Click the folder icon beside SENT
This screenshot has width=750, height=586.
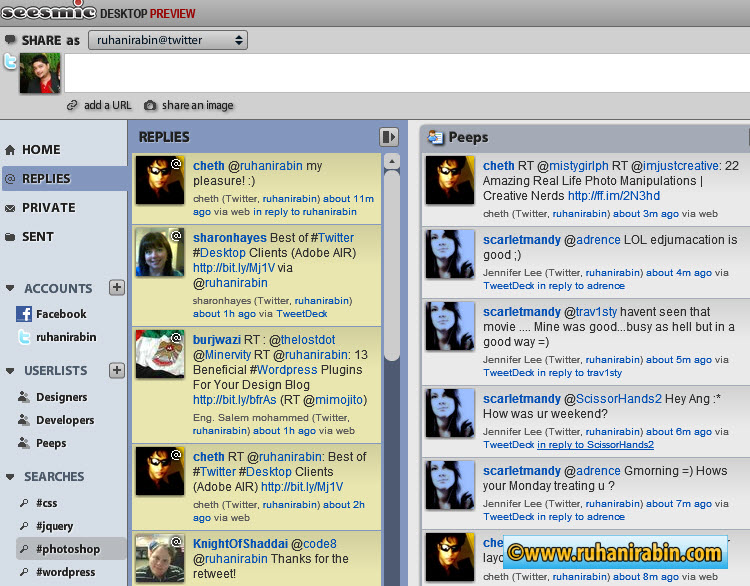coord(10,237)
